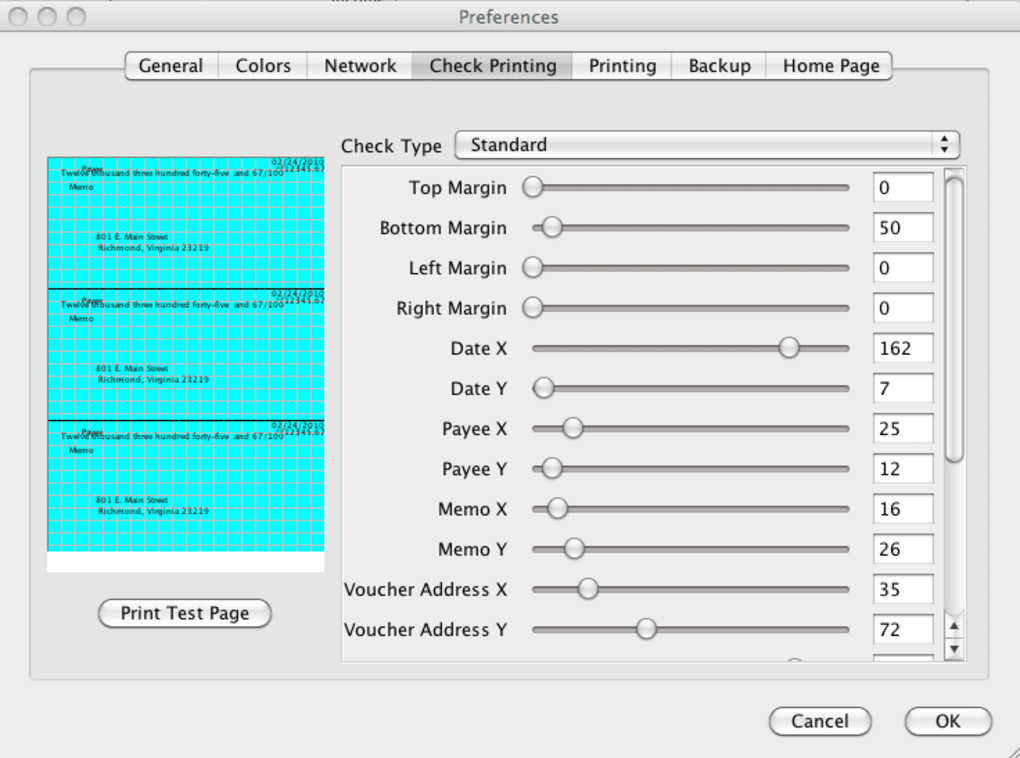The height and width of the screenshot is (758, 1020).
Task: Switch to the Home Page tab
Action: point(830,66)
